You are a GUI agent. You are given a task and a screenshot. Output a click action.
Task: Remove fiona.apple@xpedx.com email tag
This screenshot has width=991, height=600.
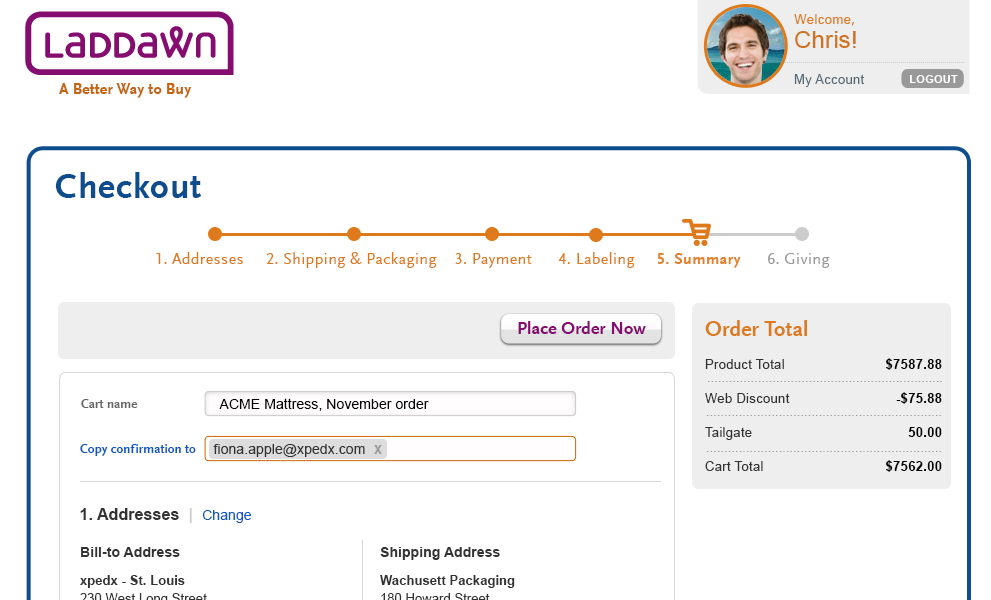tap(377, 450)
